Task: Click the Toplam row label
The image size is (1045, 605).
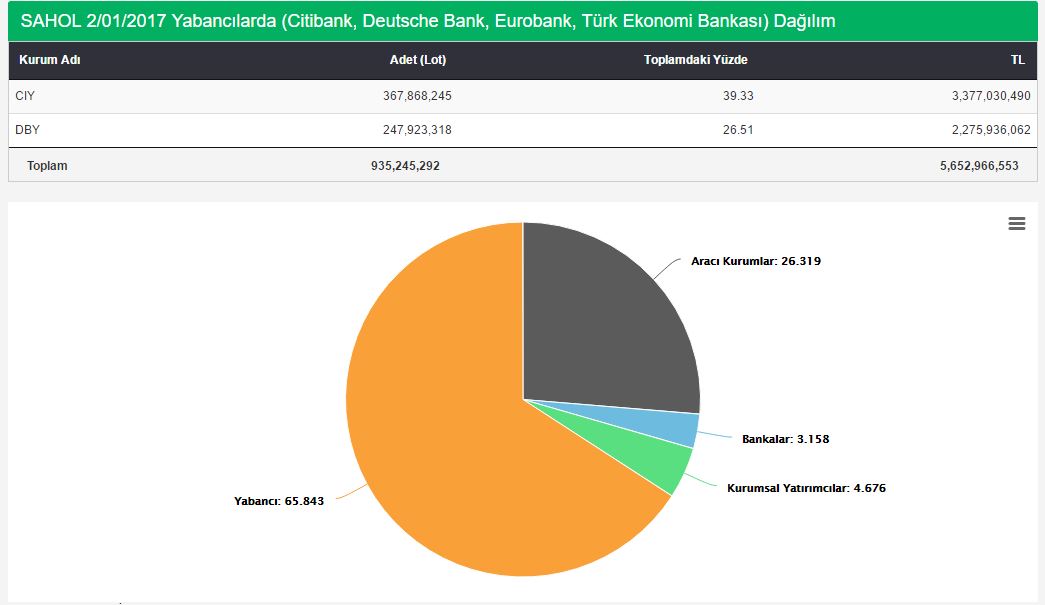Action: 47,166
